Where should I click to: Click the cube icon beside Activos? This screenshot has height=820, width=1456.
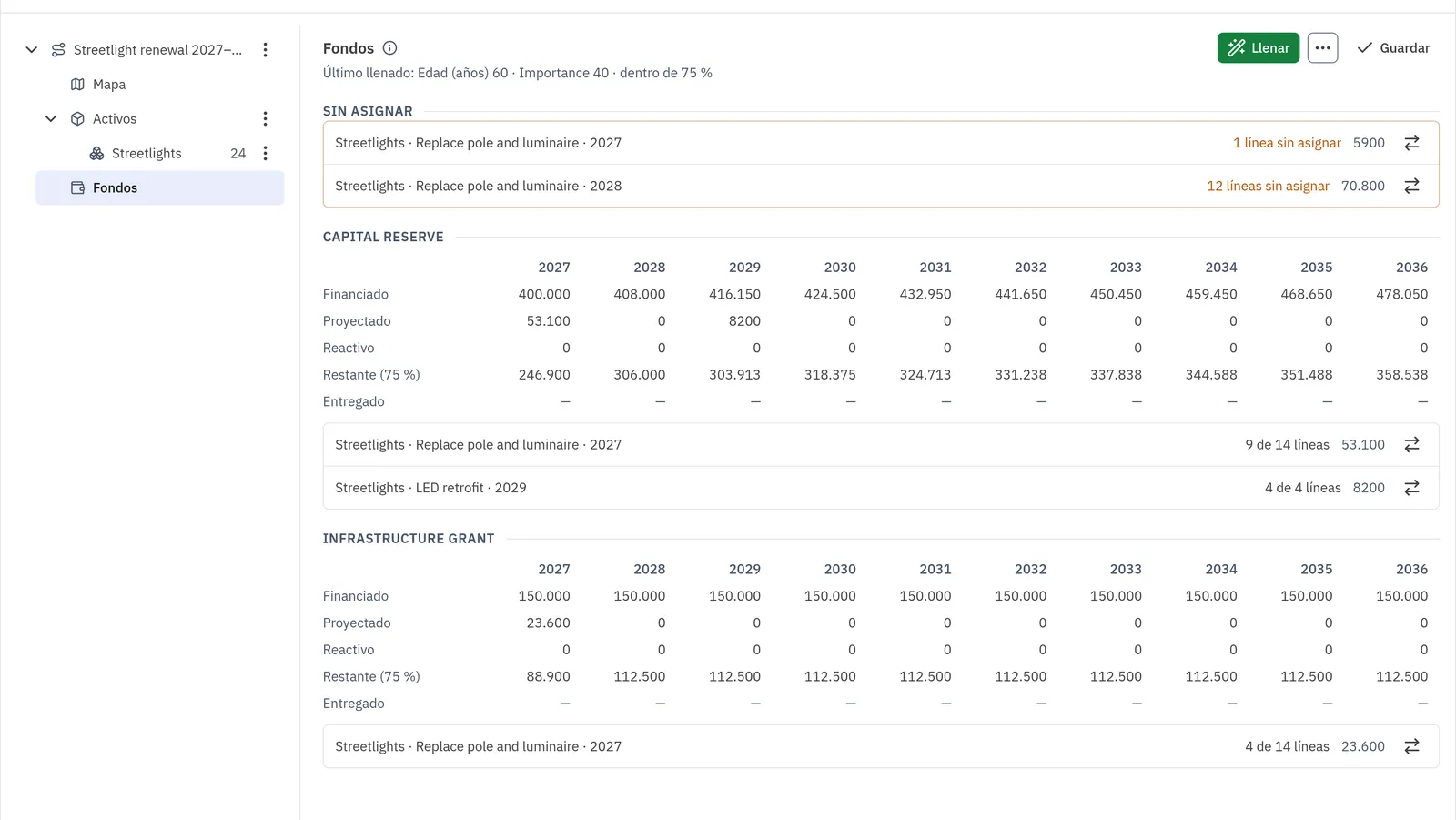(x=77, y=119)
